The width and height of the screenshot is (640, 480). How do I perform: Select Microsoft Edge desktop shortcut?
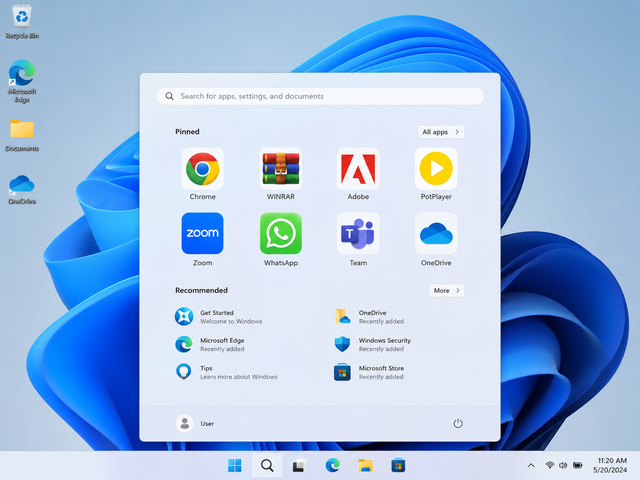(x=22, y=81)
